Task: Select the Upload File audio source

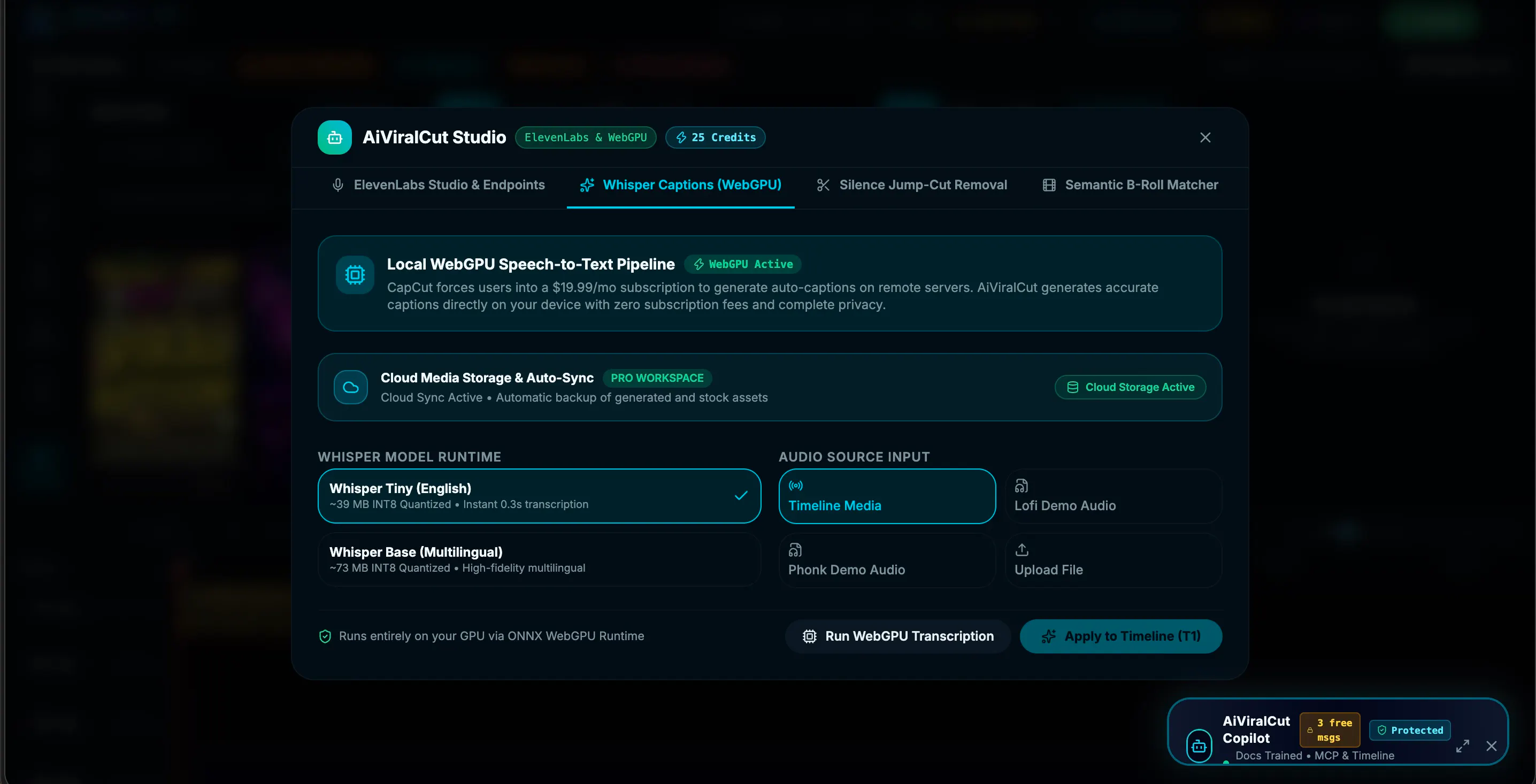Action: [1113, 560]
